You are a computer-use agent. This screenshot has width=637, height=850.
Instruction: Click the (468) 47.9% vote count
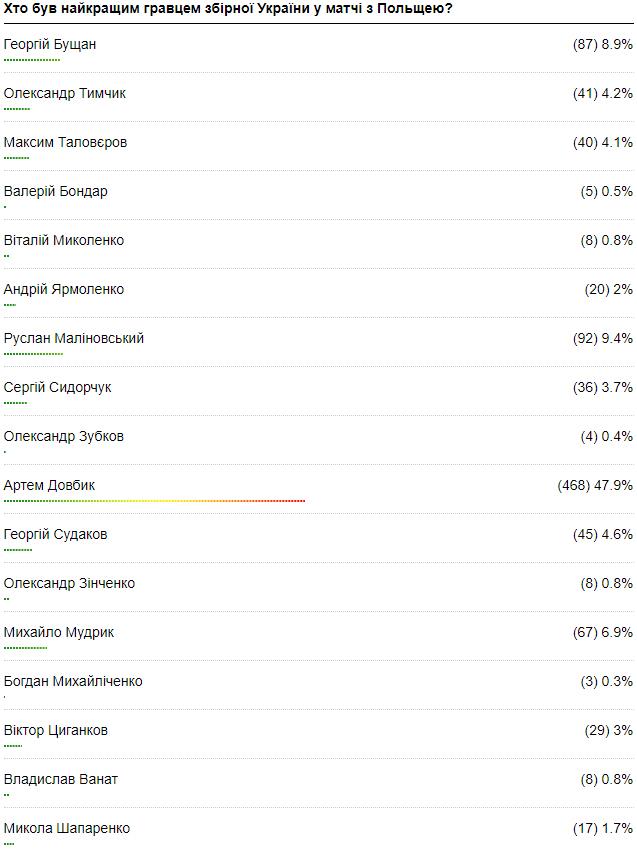(x=595, y=486)
